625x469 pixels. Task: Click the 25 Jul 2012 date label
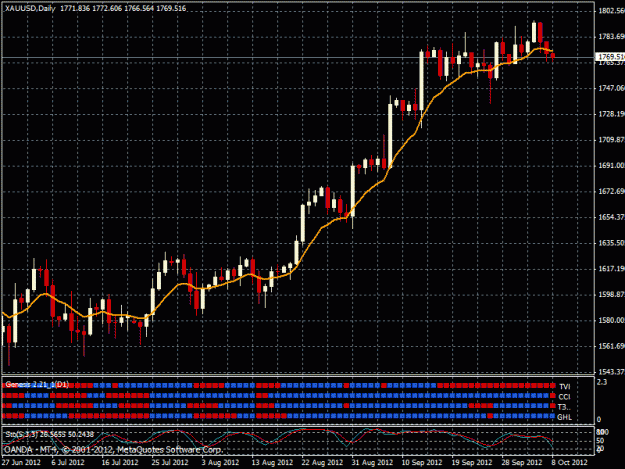[170, 462]
